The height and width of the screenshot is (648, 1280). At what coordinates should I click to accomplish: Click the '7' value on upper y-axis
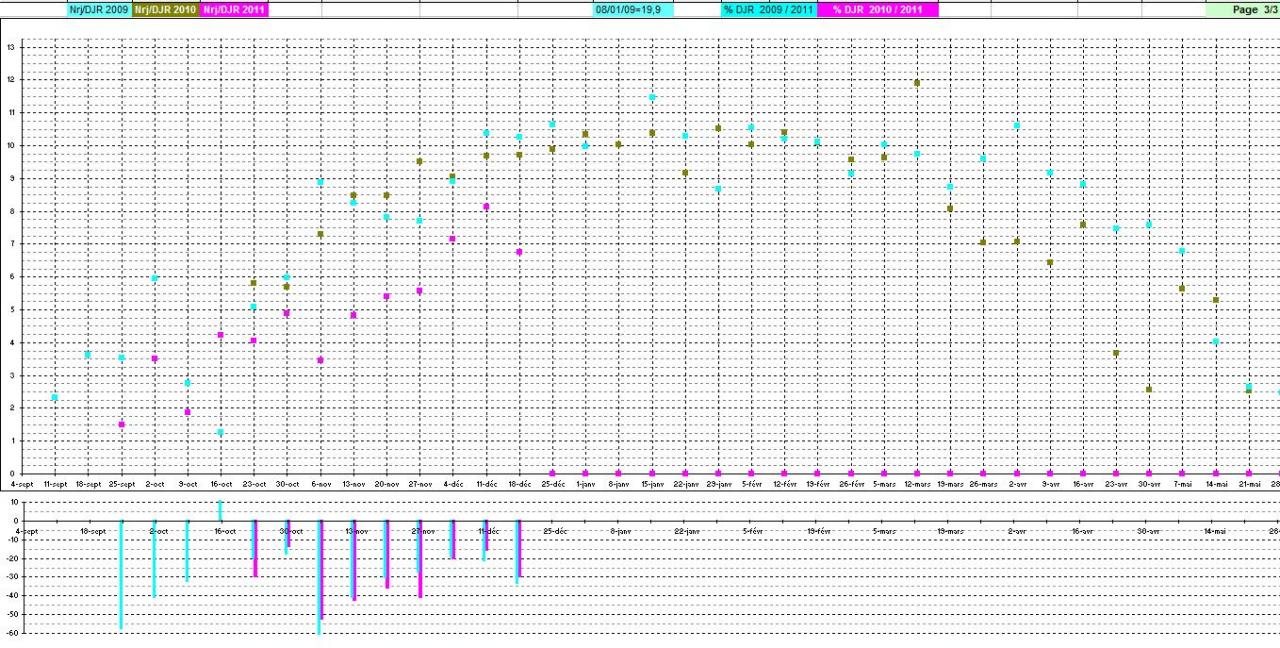click(11, 243)
